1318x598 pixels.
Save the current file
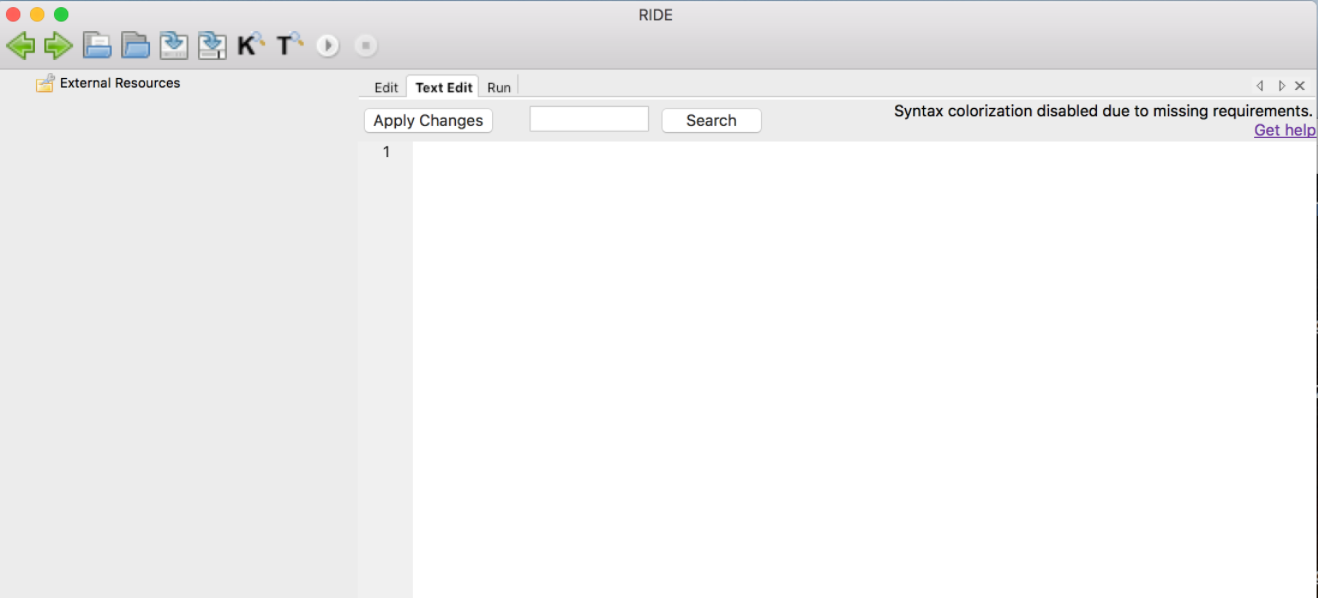point(173,44)
